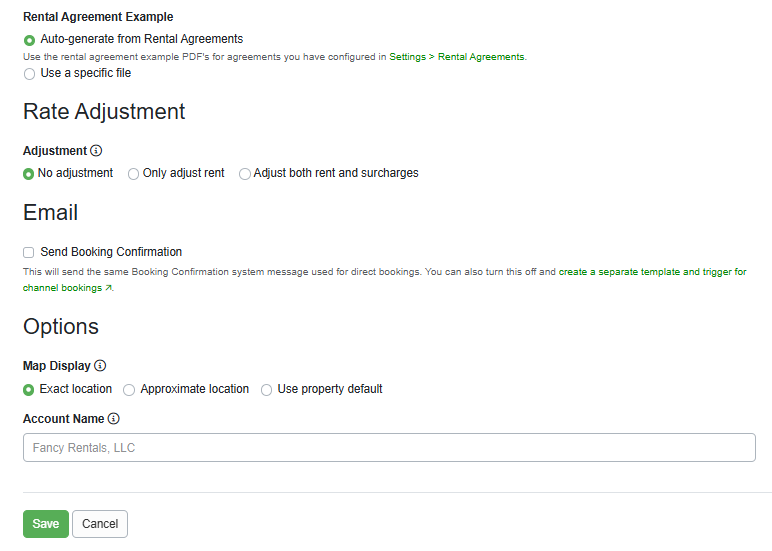Click the info icon next to Adjustment

click(x=96, y=151)
